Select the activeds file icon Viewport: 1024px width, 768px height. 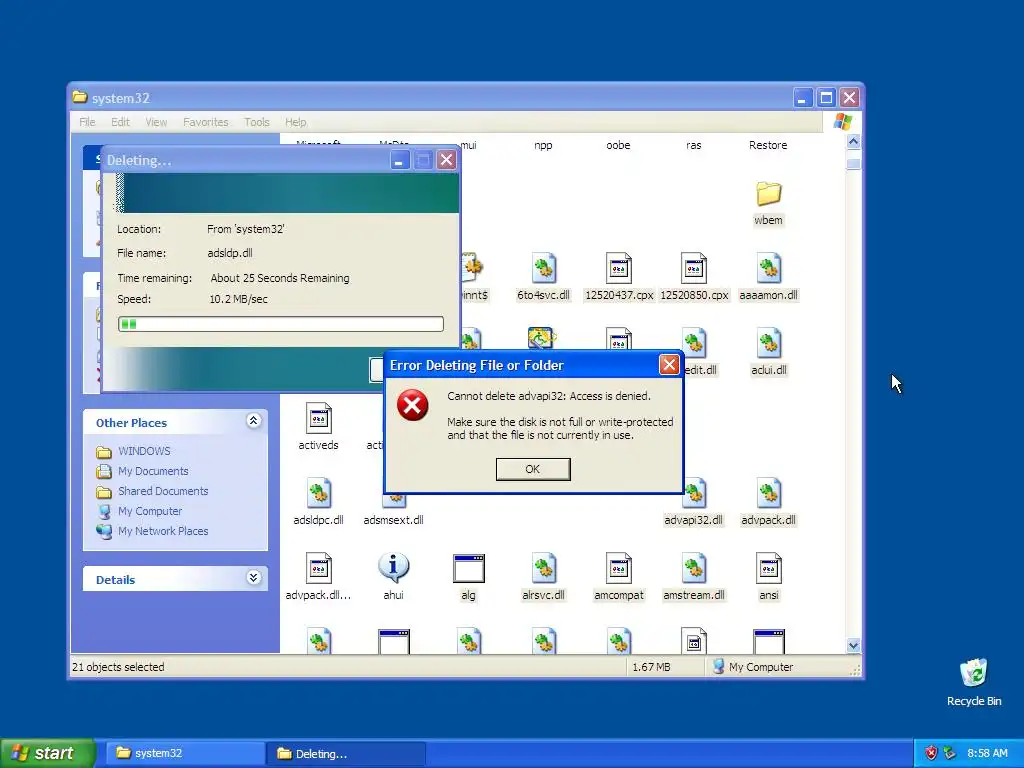tap(319, 419)
